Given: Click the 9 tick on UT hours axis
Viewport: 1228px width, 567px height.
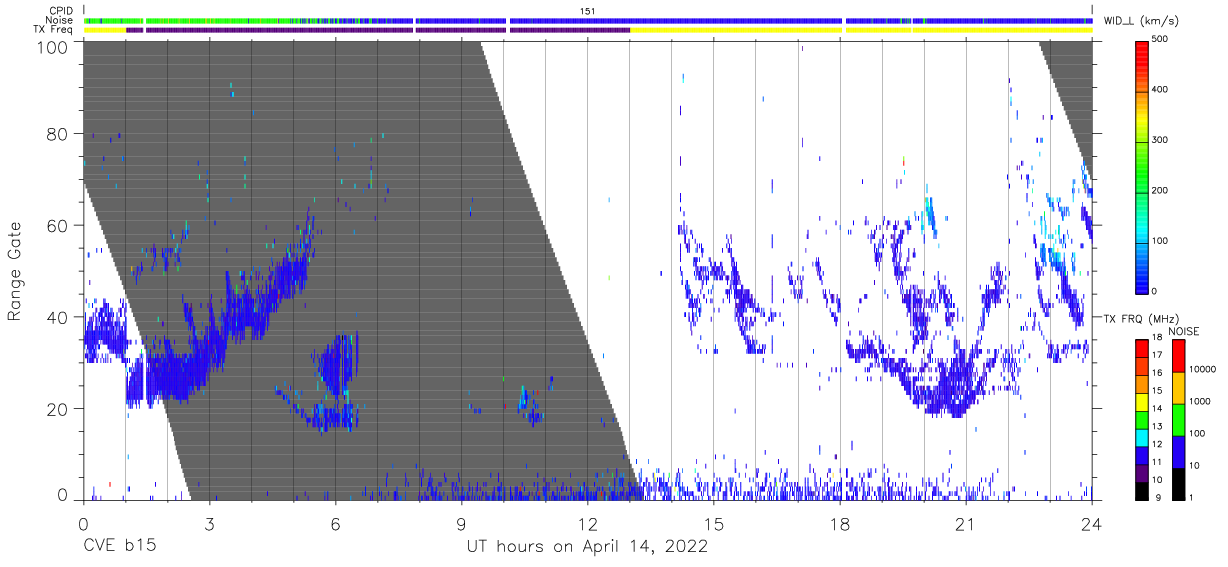Looking at the screenshot, I should [x=461, y=523].
